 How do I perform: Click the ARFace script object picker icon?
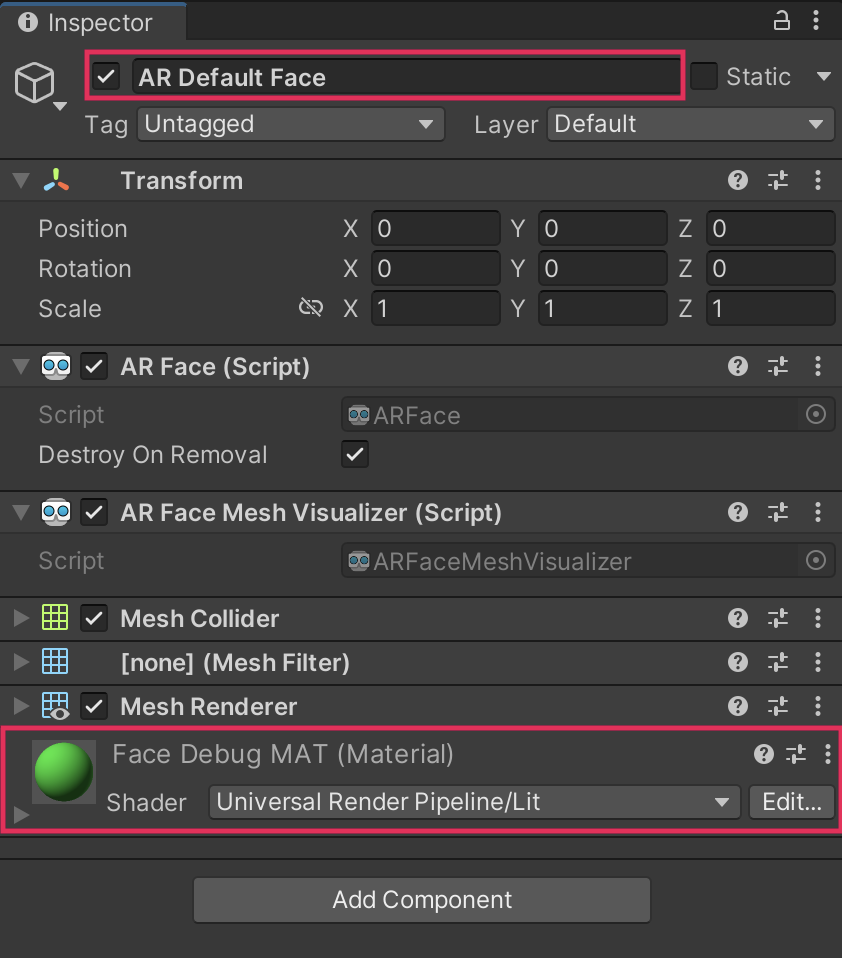click(816, 415)
